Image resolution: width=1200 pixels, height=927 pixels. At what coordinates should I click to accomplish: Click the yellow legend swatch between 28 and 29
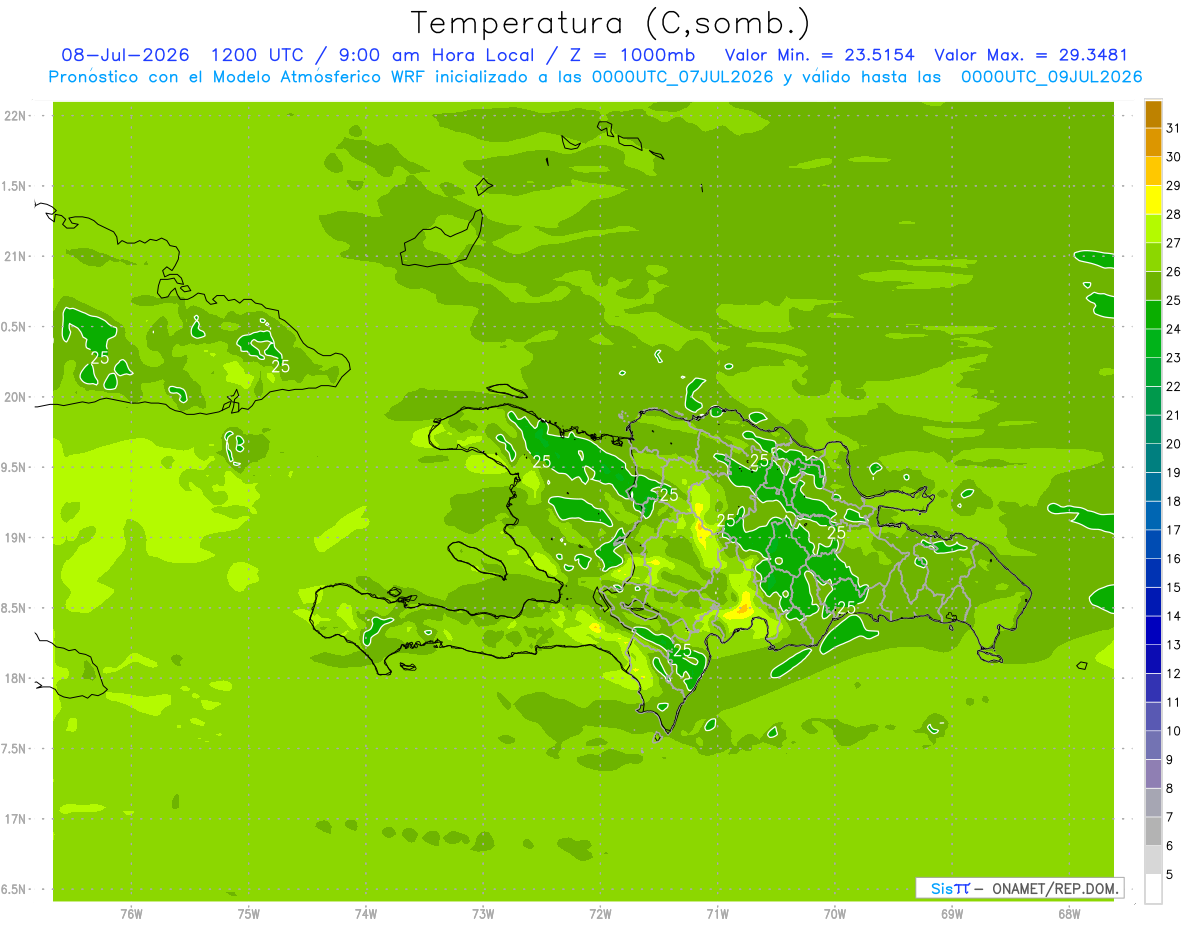[x=1153, y=200]
